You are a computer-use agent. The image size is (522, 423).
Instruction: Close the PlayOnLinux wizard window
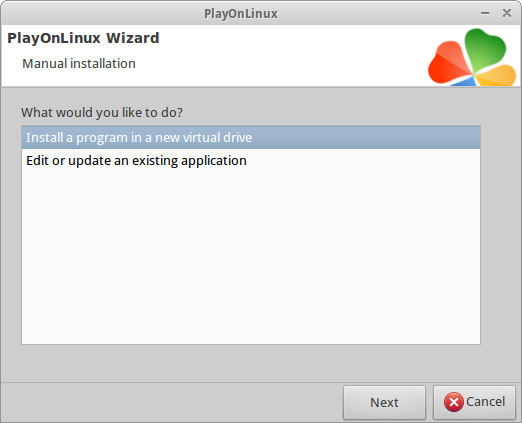pyautogui.click(x=507, y=13)
